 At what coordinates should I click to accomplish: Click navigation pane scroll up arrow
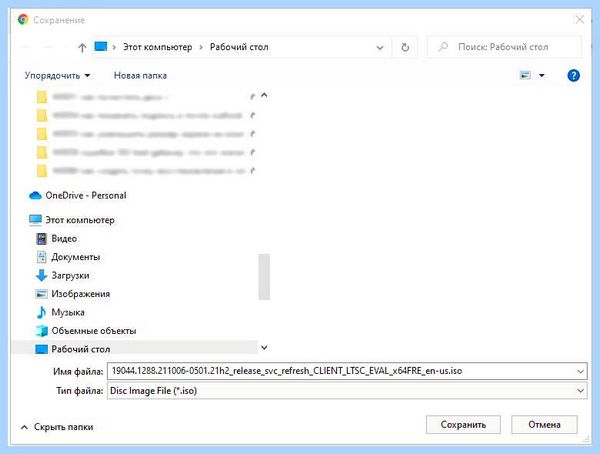pos(264,95)
